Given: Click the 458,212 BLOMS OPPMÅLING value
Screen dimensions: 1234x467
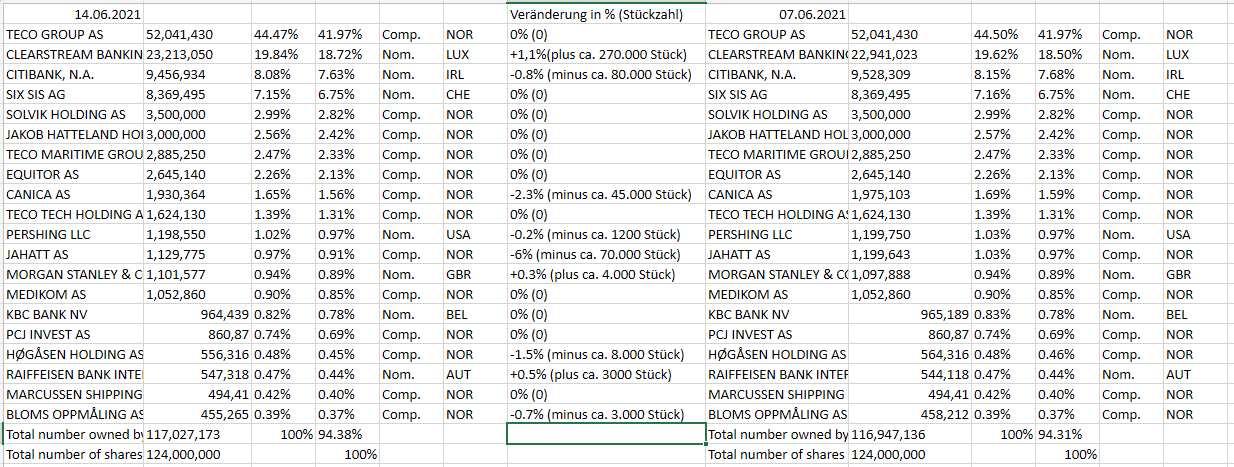Looking at the screenshot, I should (x=909, y=414).
